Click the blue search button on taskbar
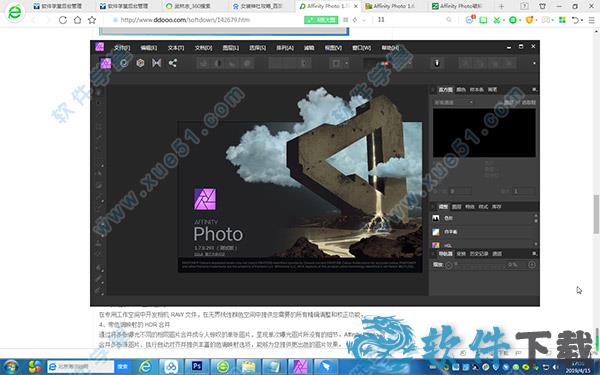600x375 pixels. coord(122,367)
